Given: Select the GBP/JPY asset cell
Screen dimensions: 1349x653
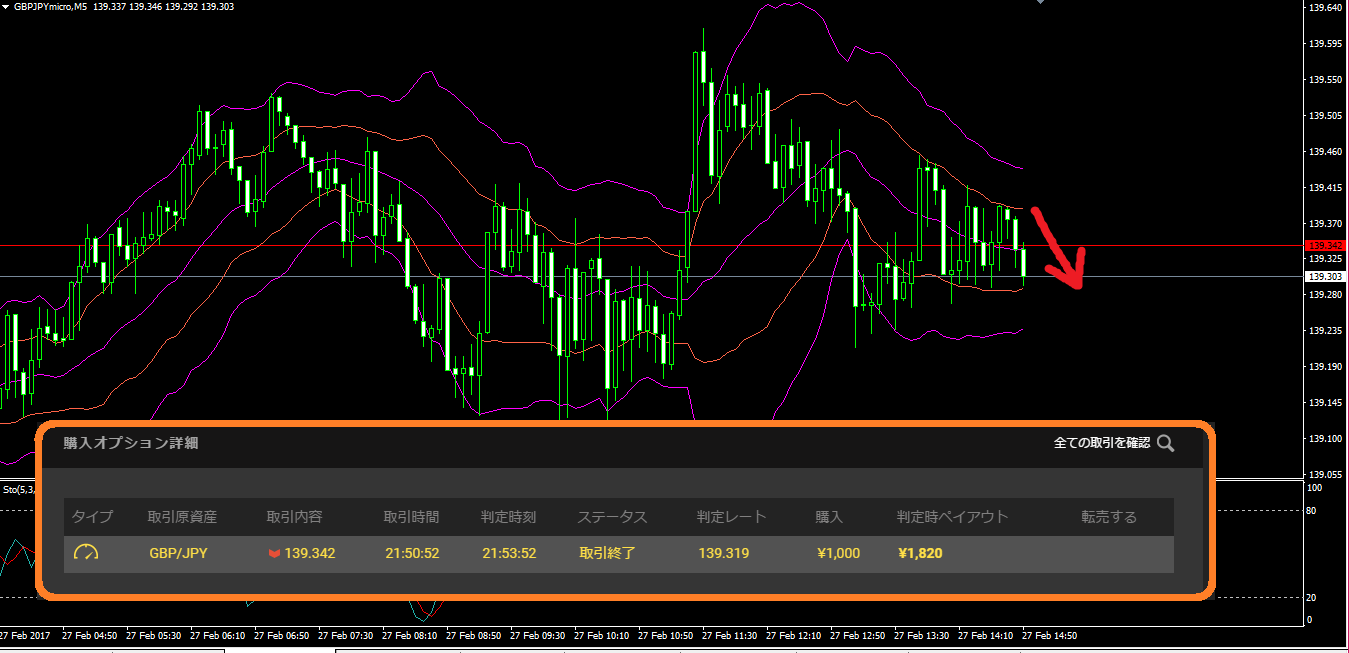Looking at the screenshot, I should 178,553.
